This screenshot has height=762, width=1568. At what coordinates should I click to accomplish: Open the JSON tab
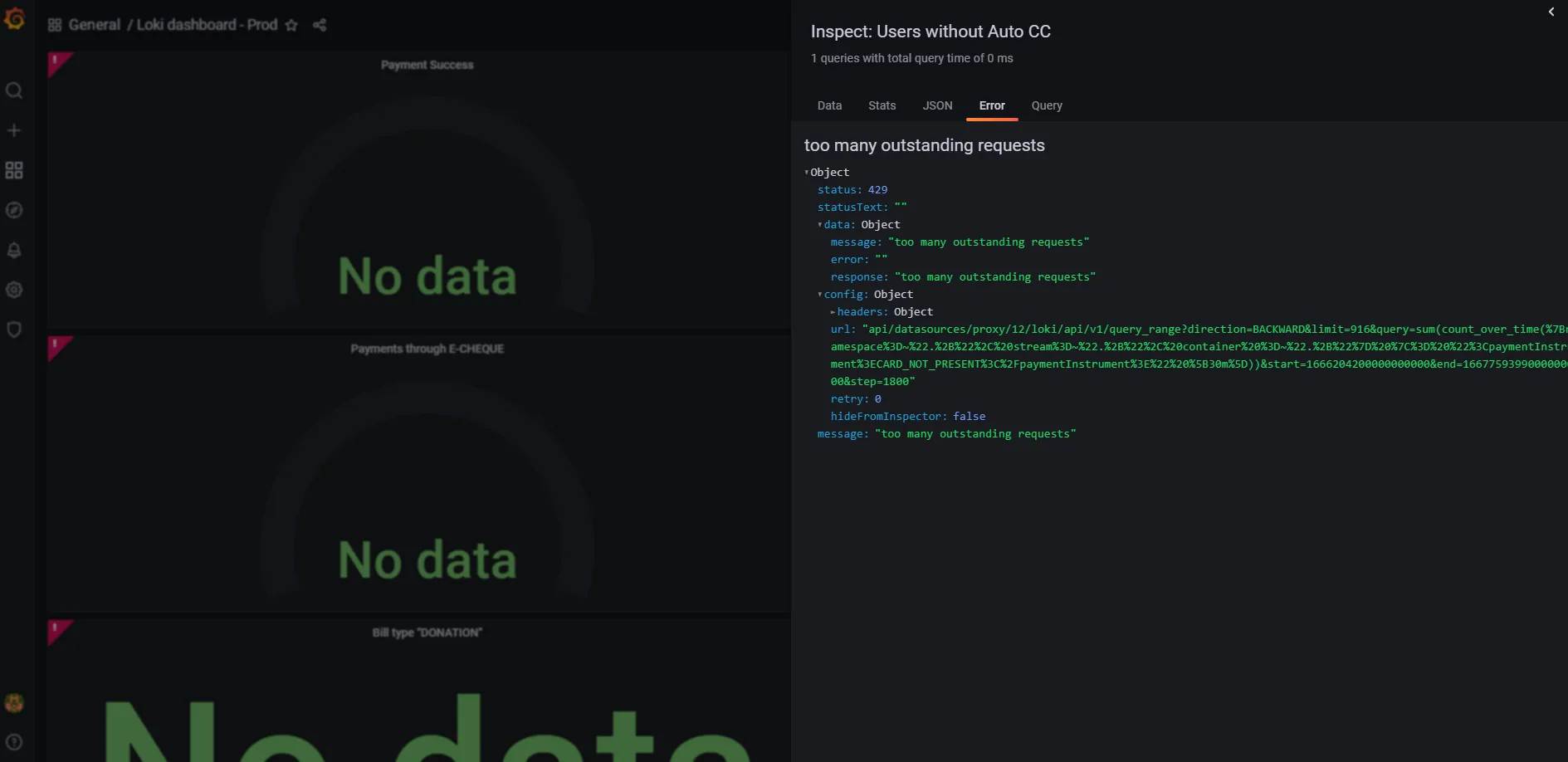click(937, 105)
